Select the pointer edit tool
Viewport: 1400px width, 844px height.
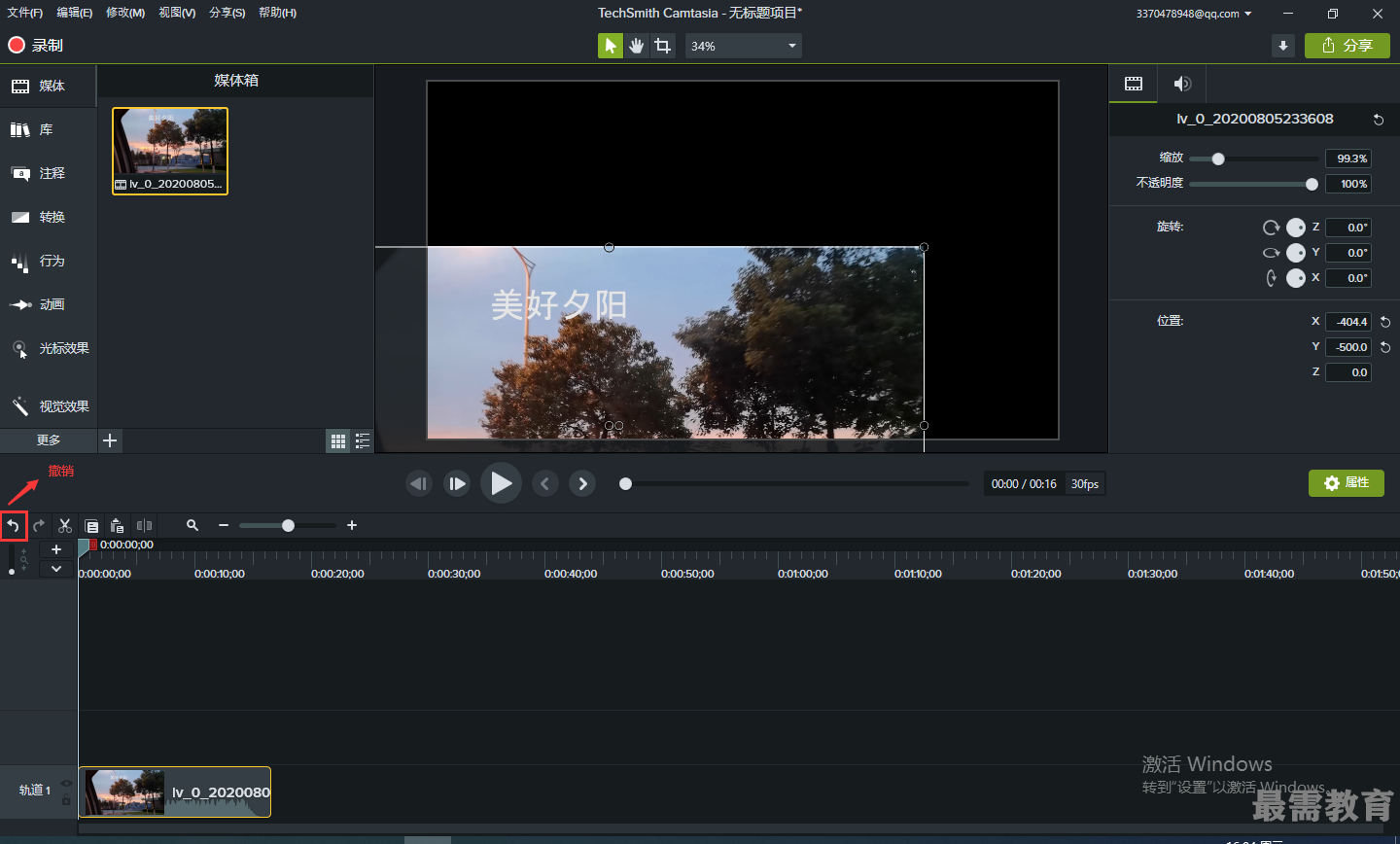click(611, 46)
